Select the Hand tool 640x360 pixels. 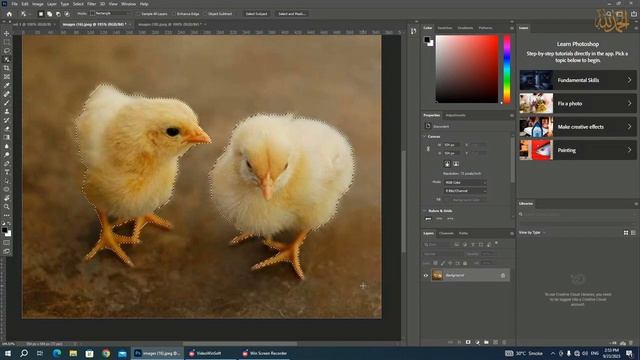click(x=7, y=198)
